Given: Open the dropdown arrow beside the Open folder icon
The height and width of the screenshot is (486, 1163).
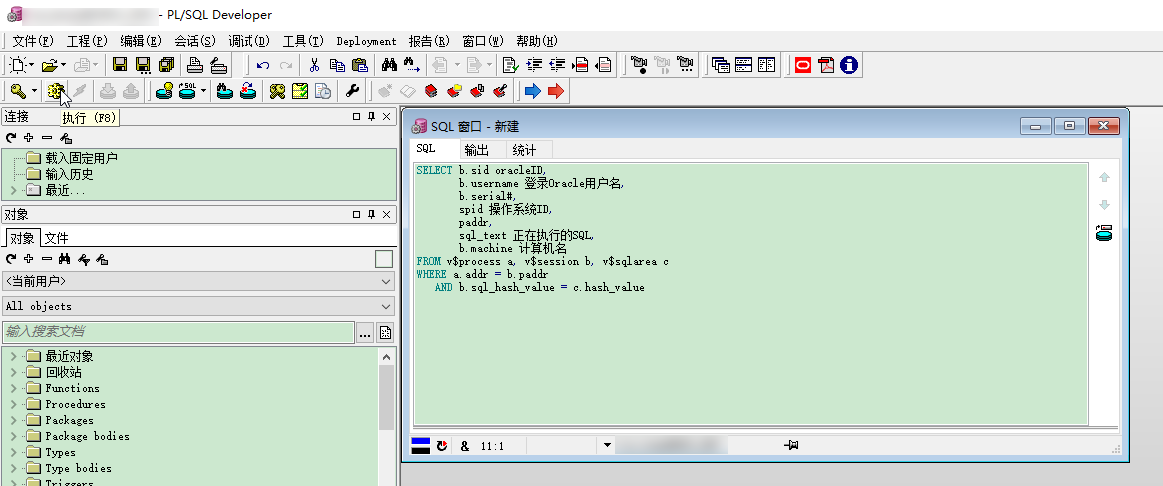Looking at the screenshot, I should 64,65.
